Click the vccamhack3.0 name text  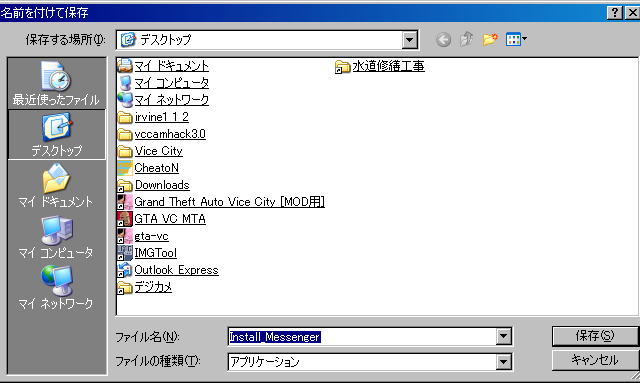pos(170,134)
